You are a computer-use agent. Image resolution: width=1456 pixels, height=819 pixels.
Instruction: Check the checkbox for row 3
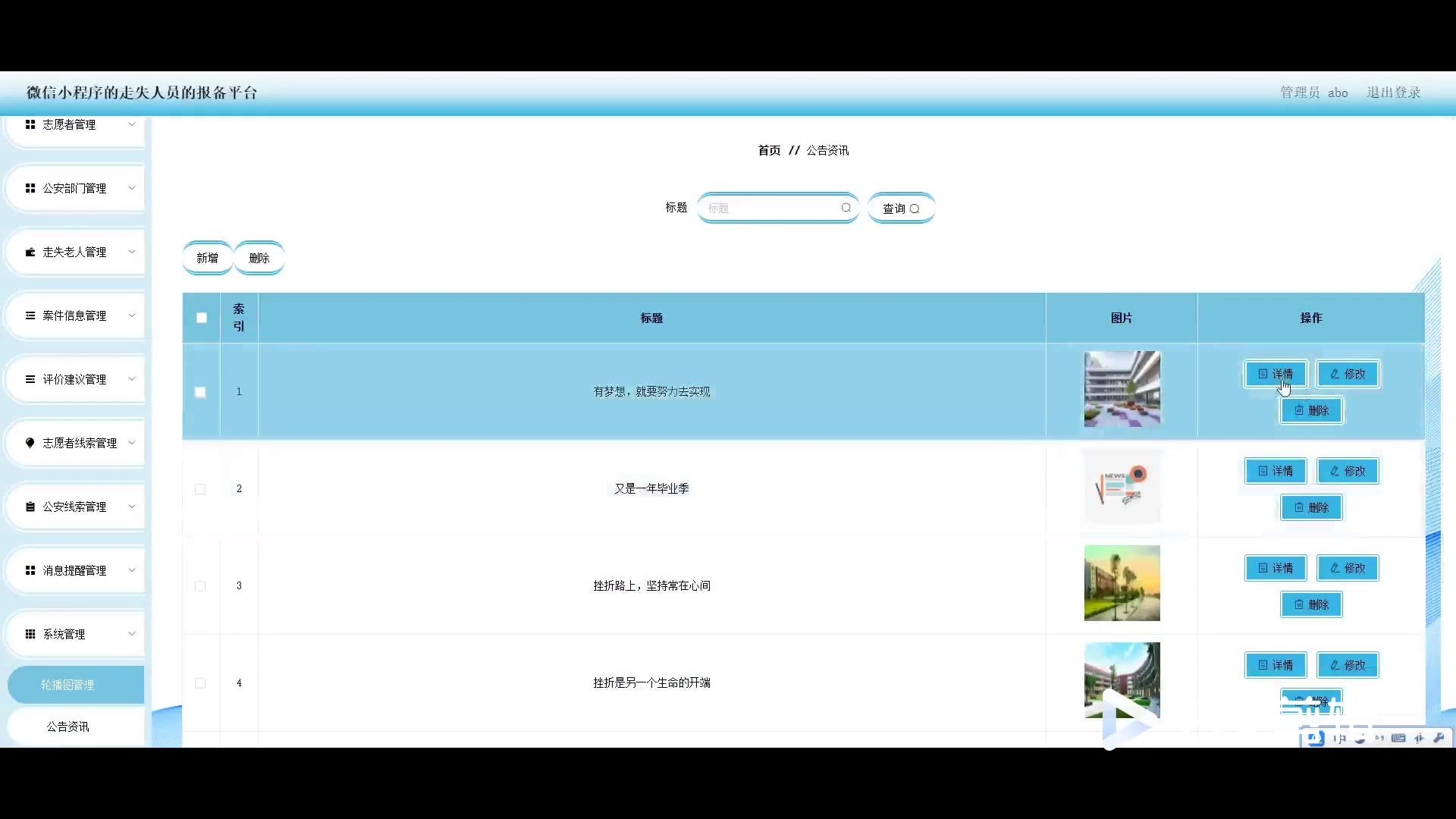click(200, 586)
